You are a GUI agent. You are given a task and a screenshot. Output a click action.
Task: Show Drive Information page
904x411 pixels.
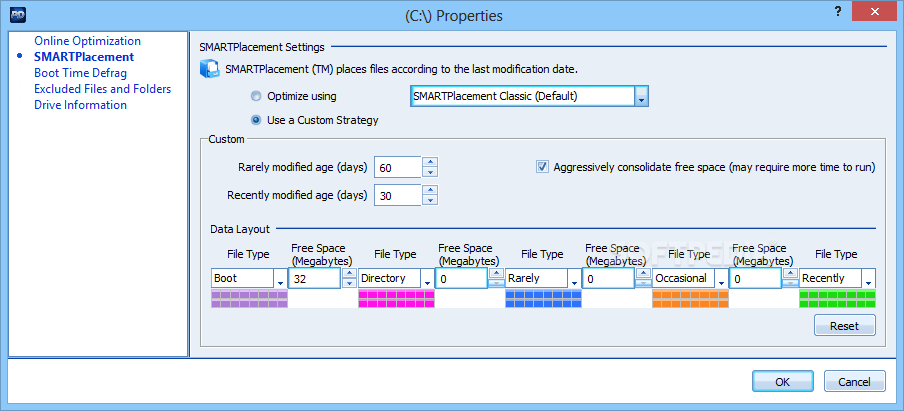(x=81, y=105)
